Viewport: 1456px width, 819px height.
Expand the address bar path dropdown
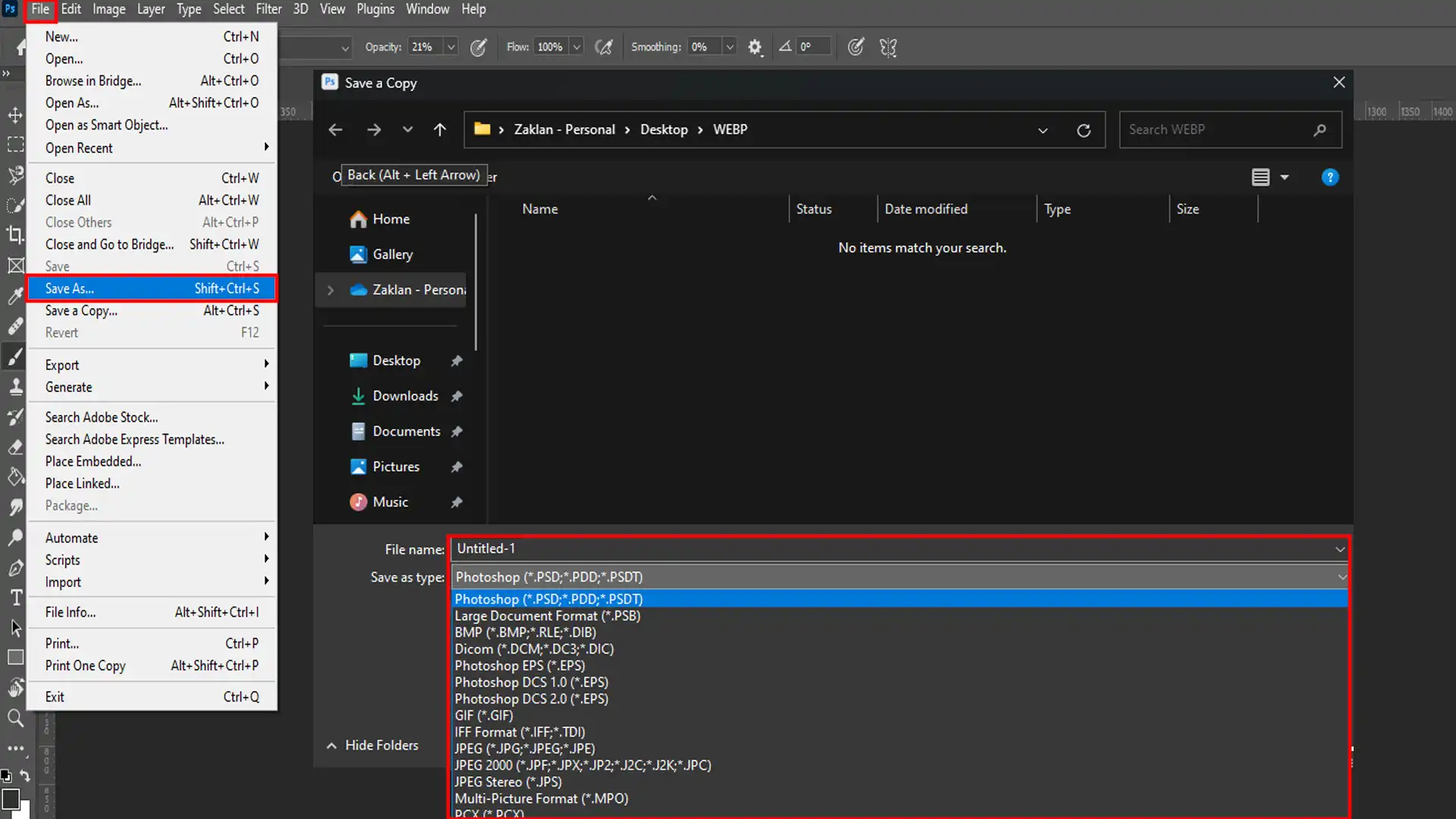coord(1043,130)
